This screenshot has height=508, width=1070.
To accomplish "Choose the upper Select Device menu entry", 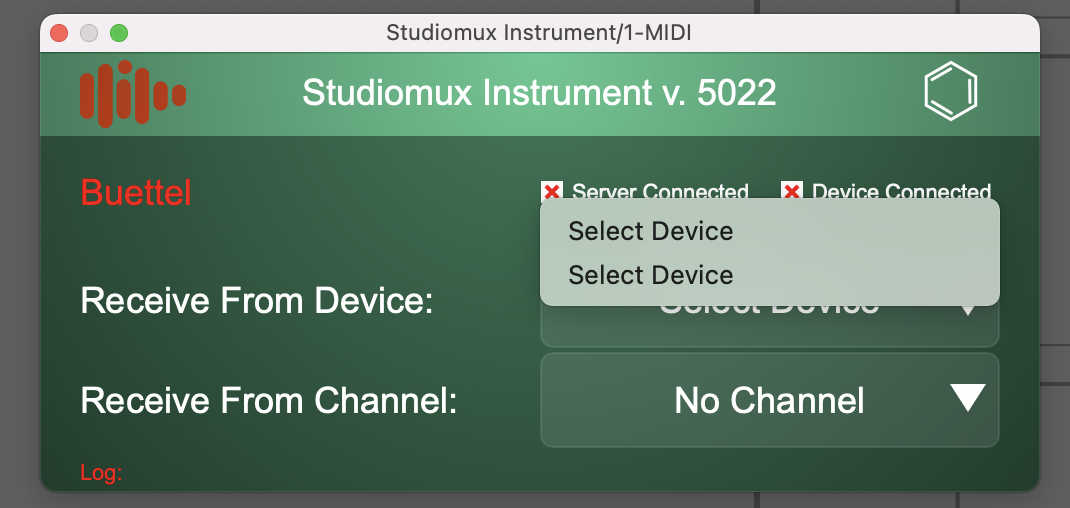I will coord(651,231).
